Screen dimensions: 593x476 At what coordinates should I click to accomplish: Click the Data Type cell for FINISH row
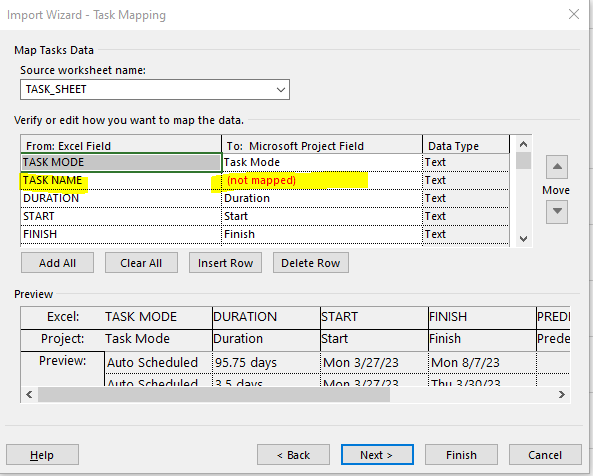tap(466, 234)
